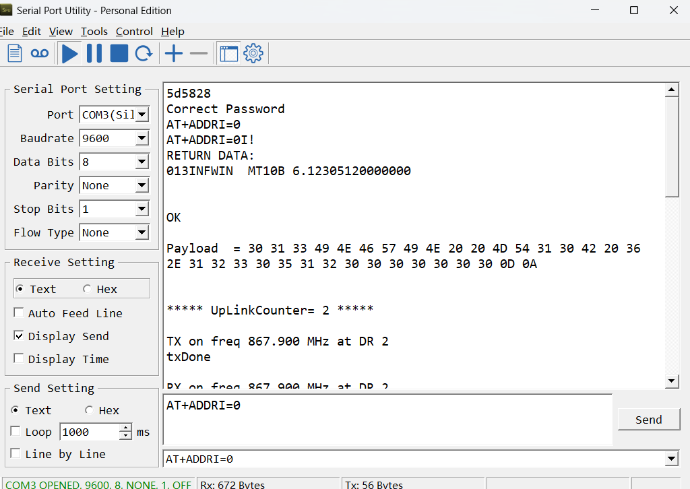Increase loop interval with the up stepper
This screenshot has width=690, height=489.
[125, 428]
